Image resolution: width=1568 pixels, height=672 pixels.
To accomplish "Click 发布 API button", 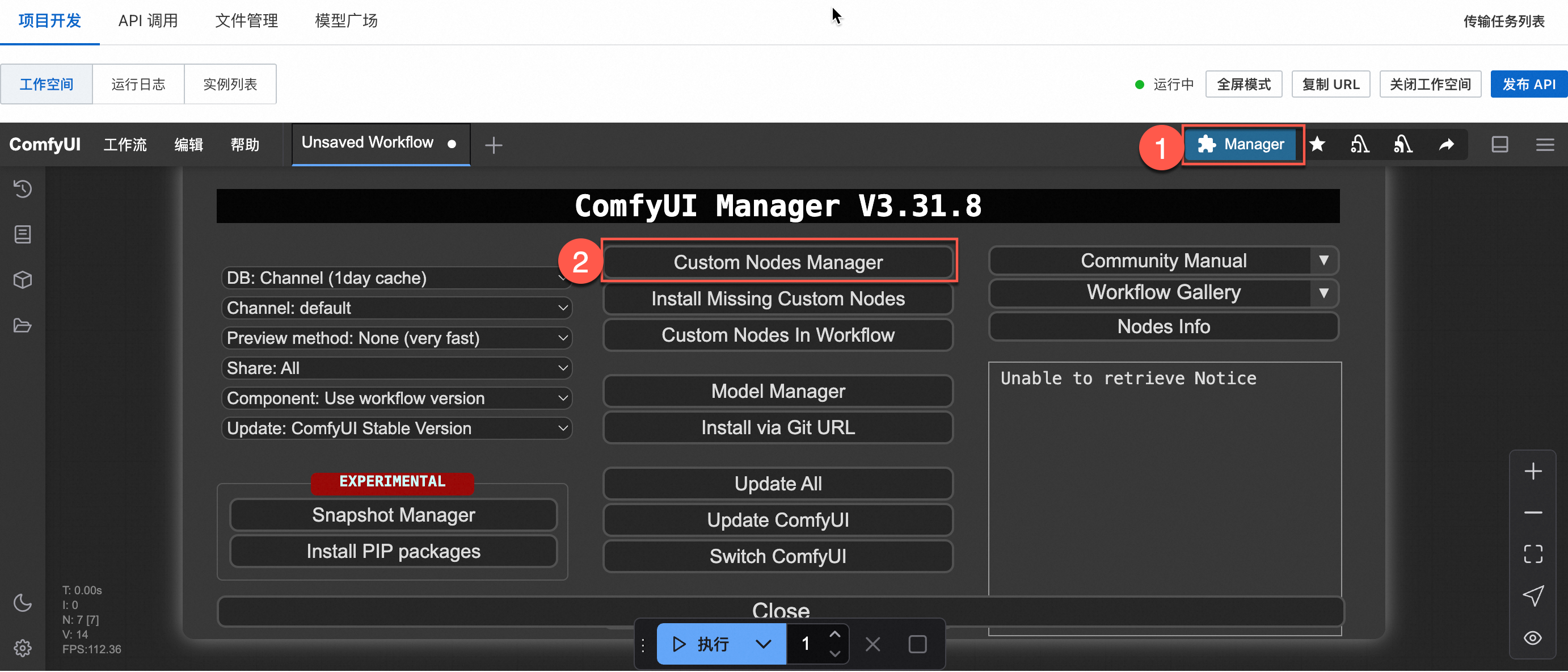I will [x=1528, y=84].
